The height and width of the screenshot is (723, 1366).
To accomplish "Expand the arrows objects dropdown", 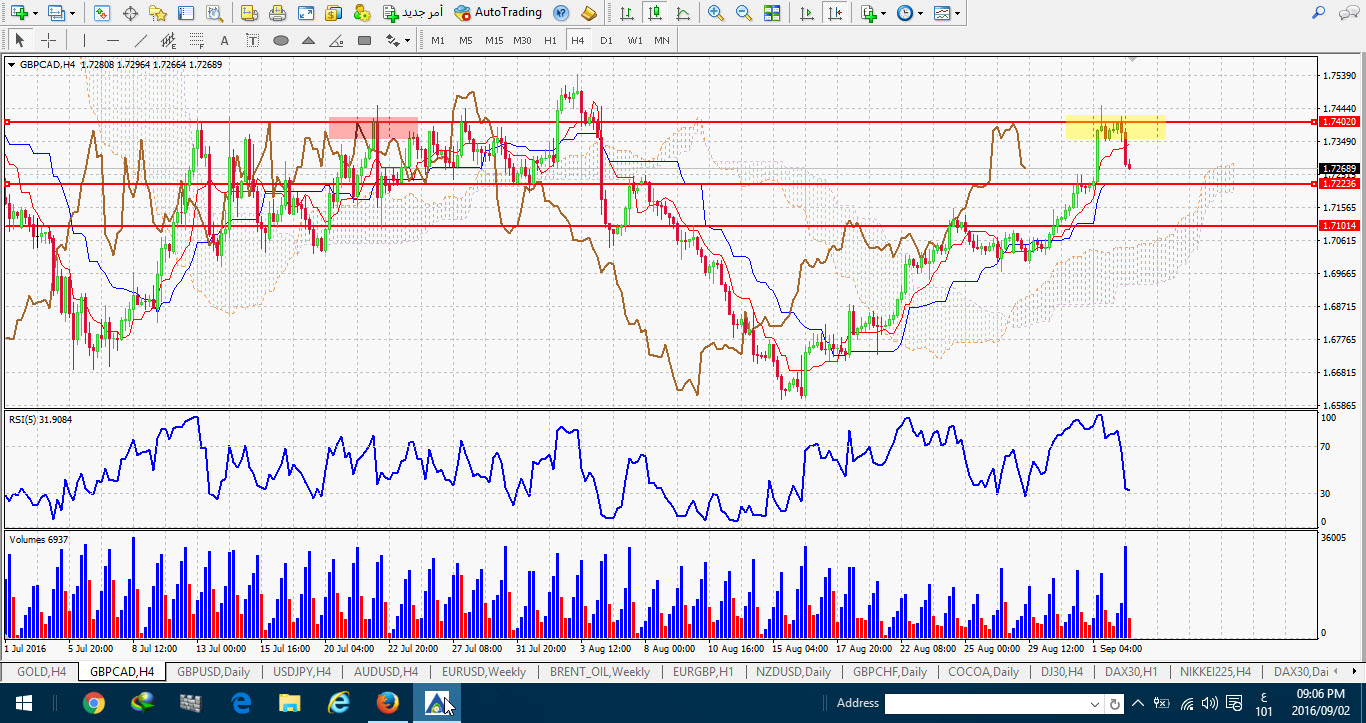I will (407, 41).
